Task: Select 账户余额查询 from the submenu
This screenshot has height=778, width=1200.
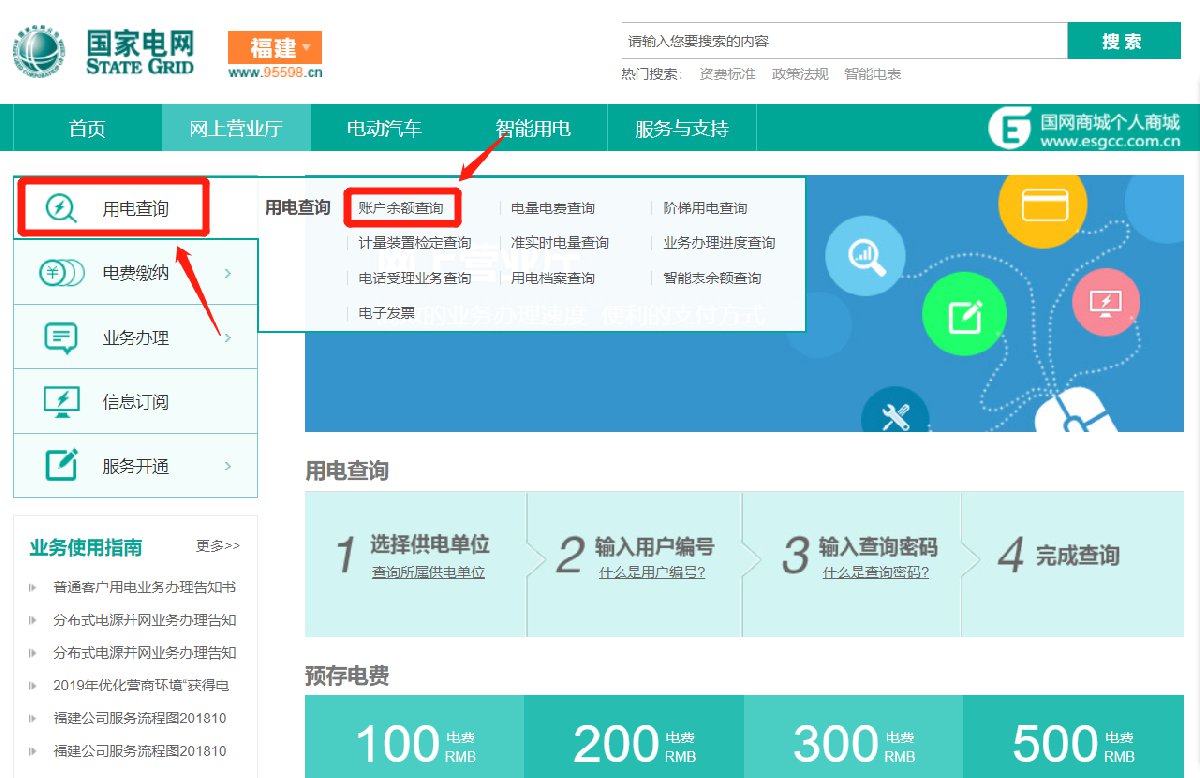Action: [x=401, y=208]
